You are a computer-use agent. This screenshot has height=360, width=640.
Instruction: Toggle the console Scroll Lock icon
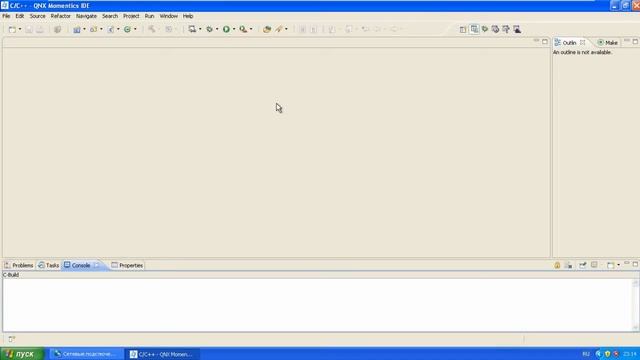[557, 265]
